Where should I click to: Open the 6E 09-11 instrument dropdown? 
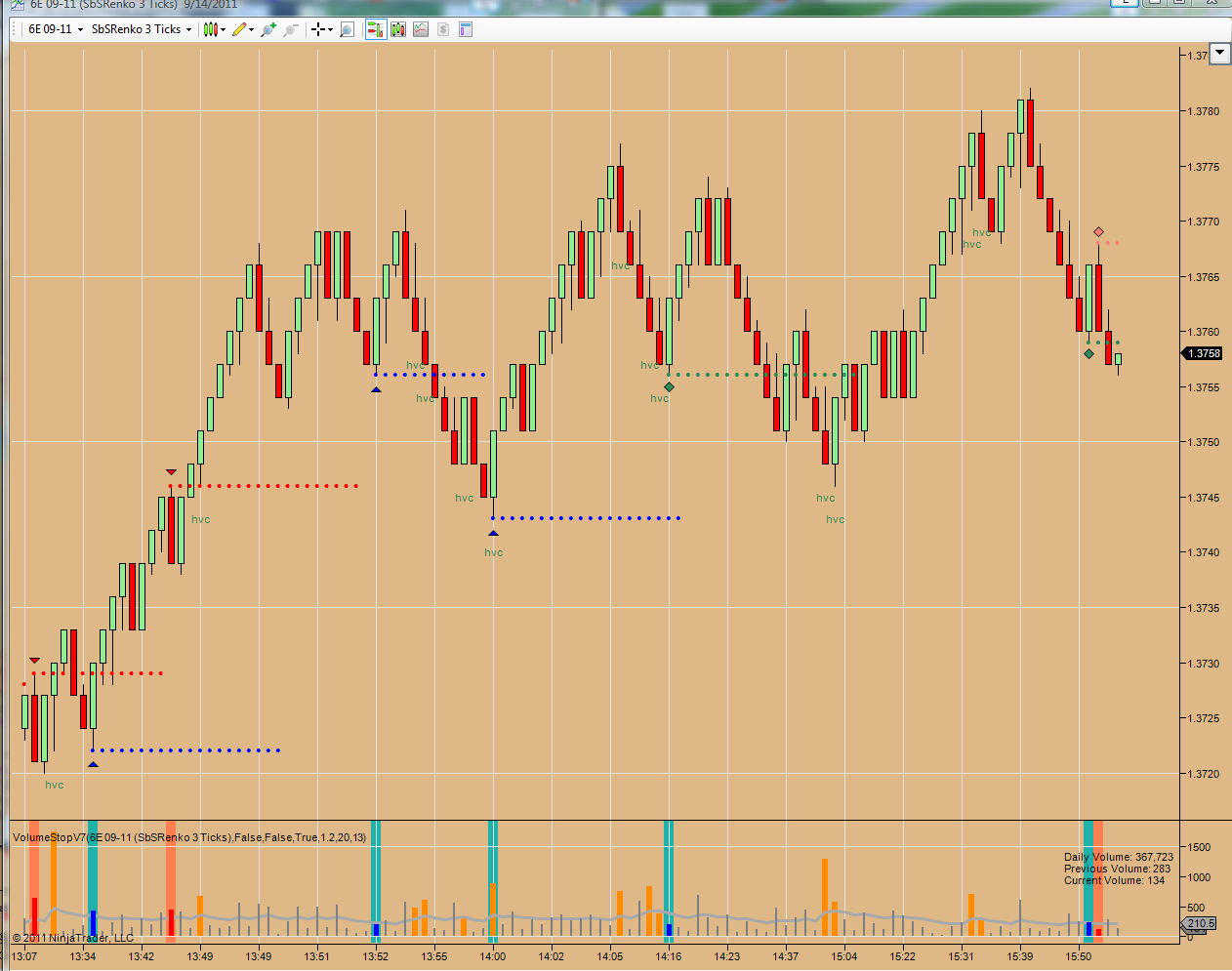coord(55,29)
